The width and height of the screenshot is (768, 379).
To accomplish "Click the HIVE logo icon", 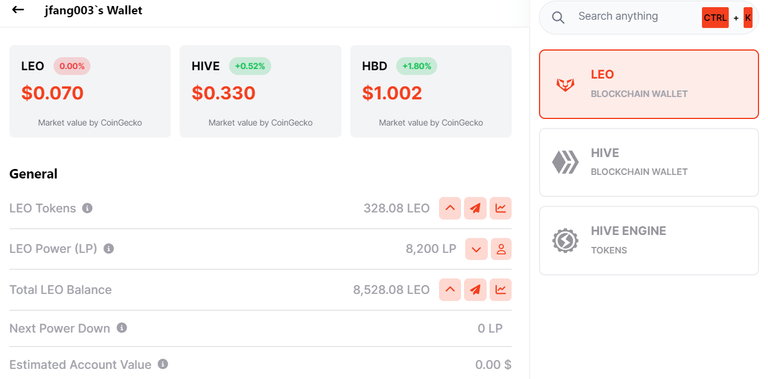I will point(565,163).
